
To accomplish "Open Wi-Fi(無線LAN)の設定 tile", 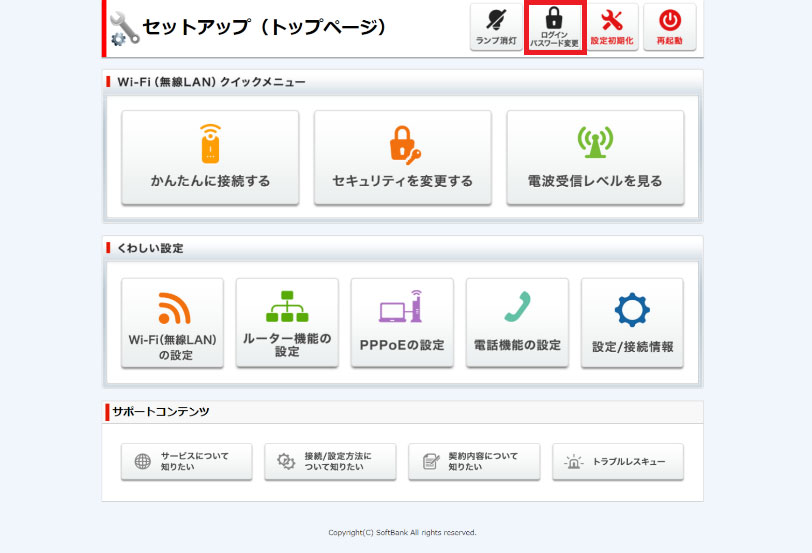I will point(173,322).
